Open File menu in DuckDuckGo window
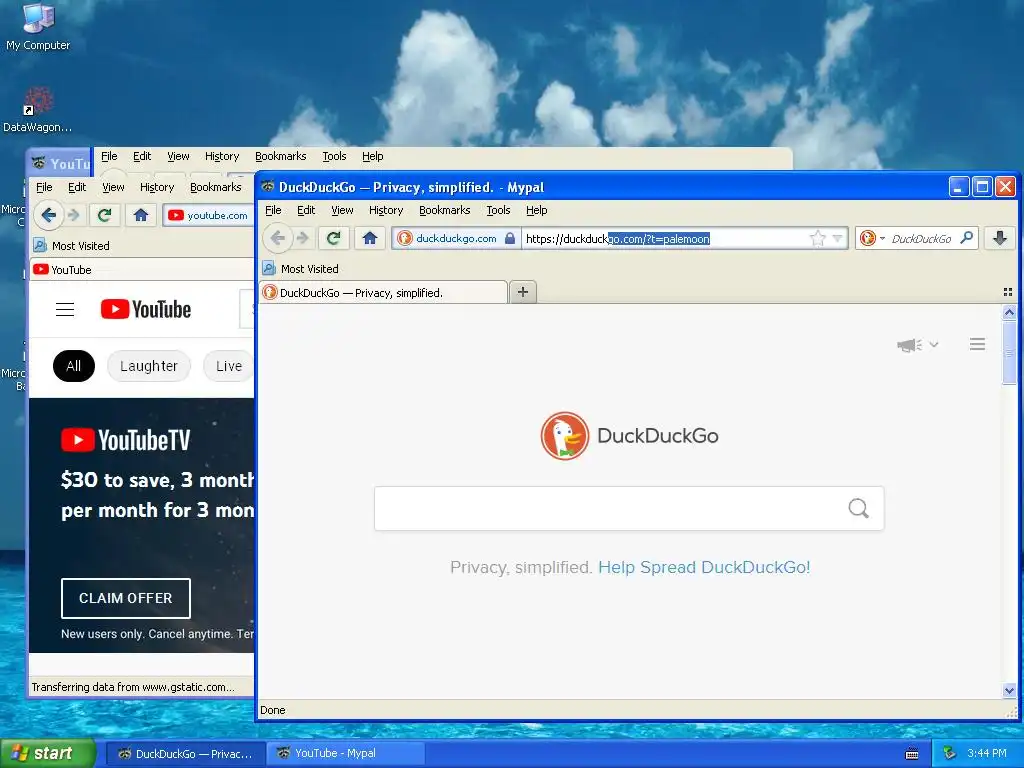Image resolution: width=1024 pixels, height=768 pixels. coord(273,210)
